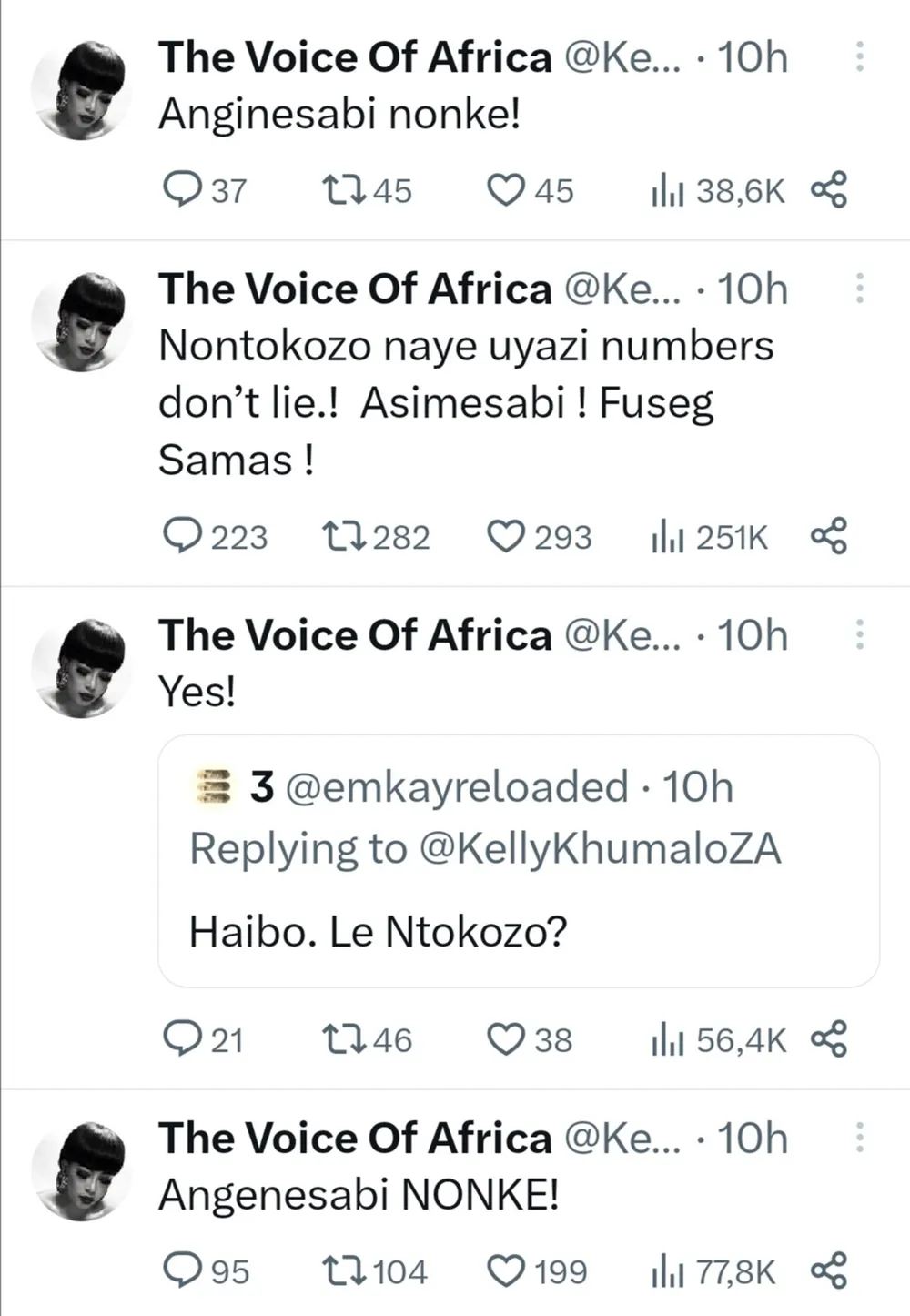The width and height of the screenshot is (910, 1316).
Task: Like the "Anginesabi nonke!" tweet
Action: 506,190
